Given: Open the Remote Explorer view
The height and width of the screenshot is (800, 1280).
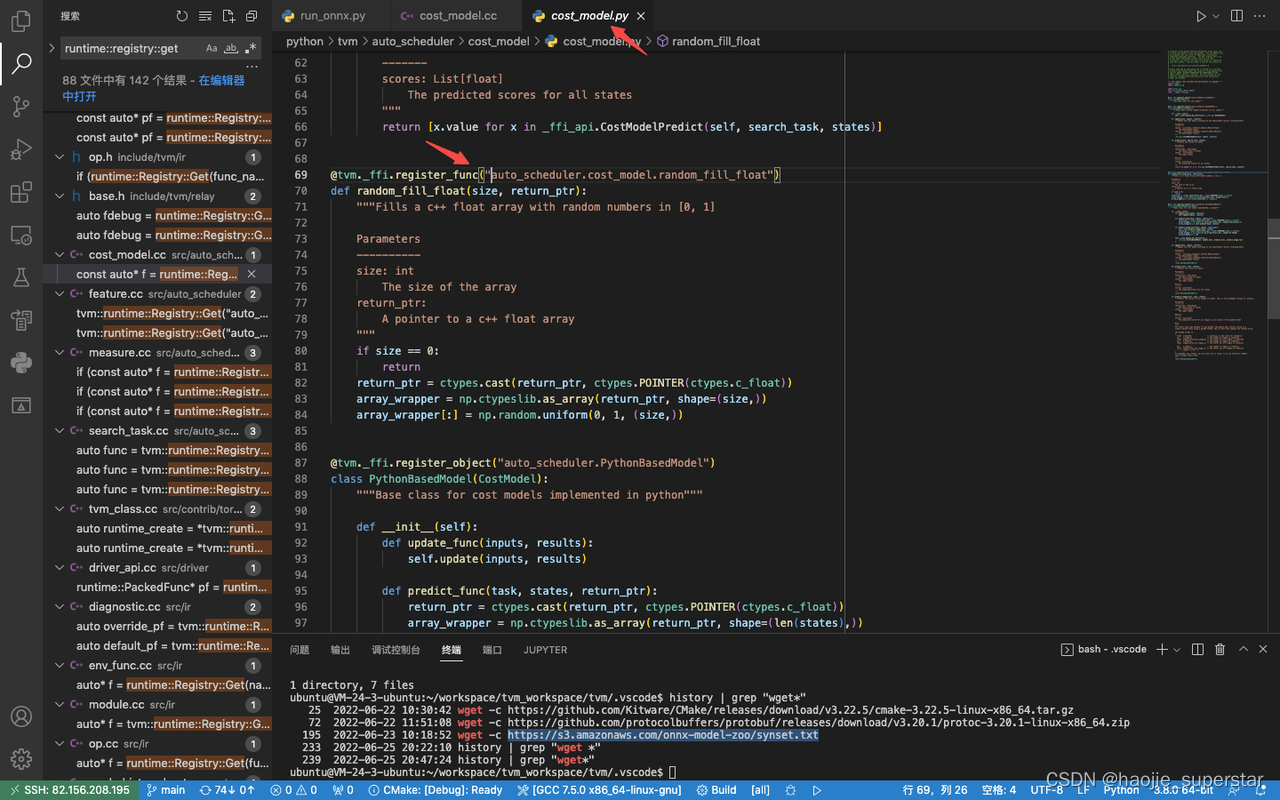Looking at the screenshot, I should pos(21,235).
